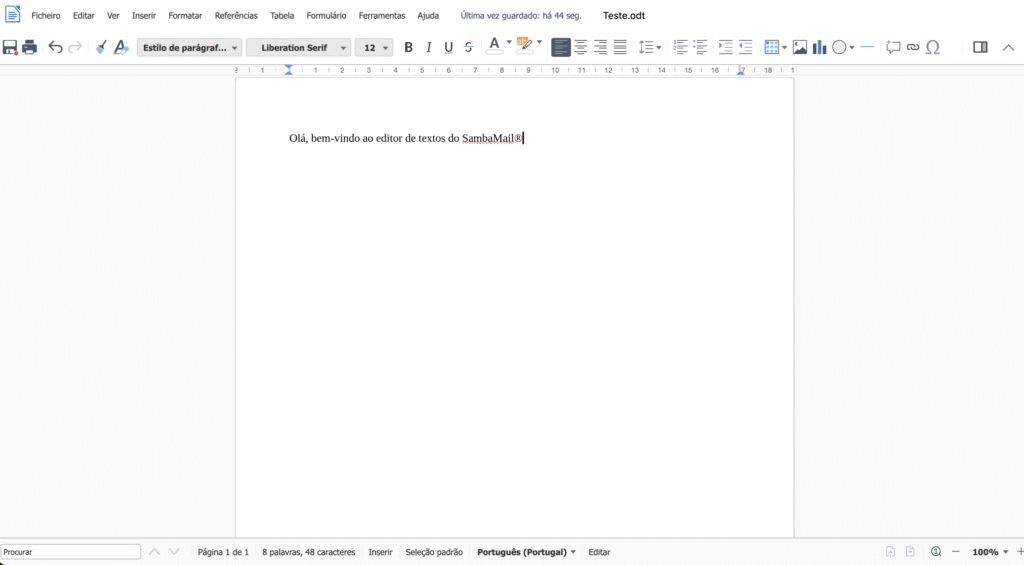Enable center text alignment
This screenshot has height=565, width=1024.
click(x=581, y=47)
